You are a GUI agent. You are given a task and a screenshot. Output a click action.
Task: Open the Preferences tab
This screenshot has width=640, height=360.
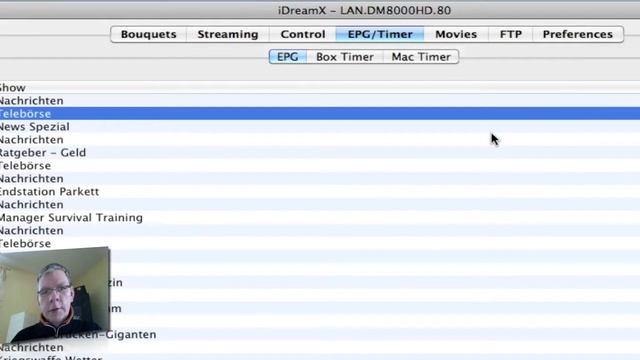coord(578,34)
